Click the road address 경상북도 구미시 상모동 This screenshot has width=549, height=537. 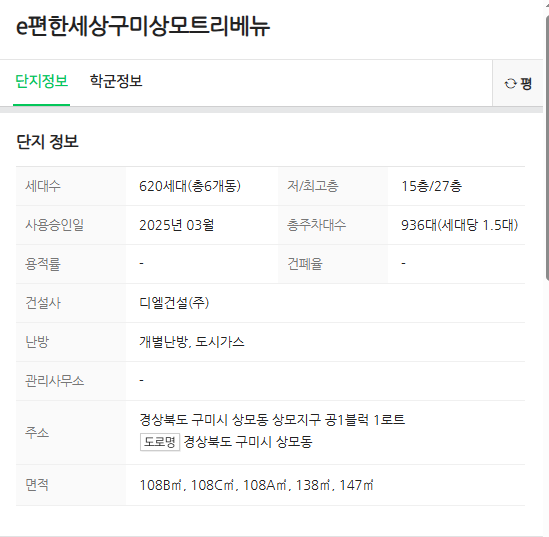(x=248, y=442)
